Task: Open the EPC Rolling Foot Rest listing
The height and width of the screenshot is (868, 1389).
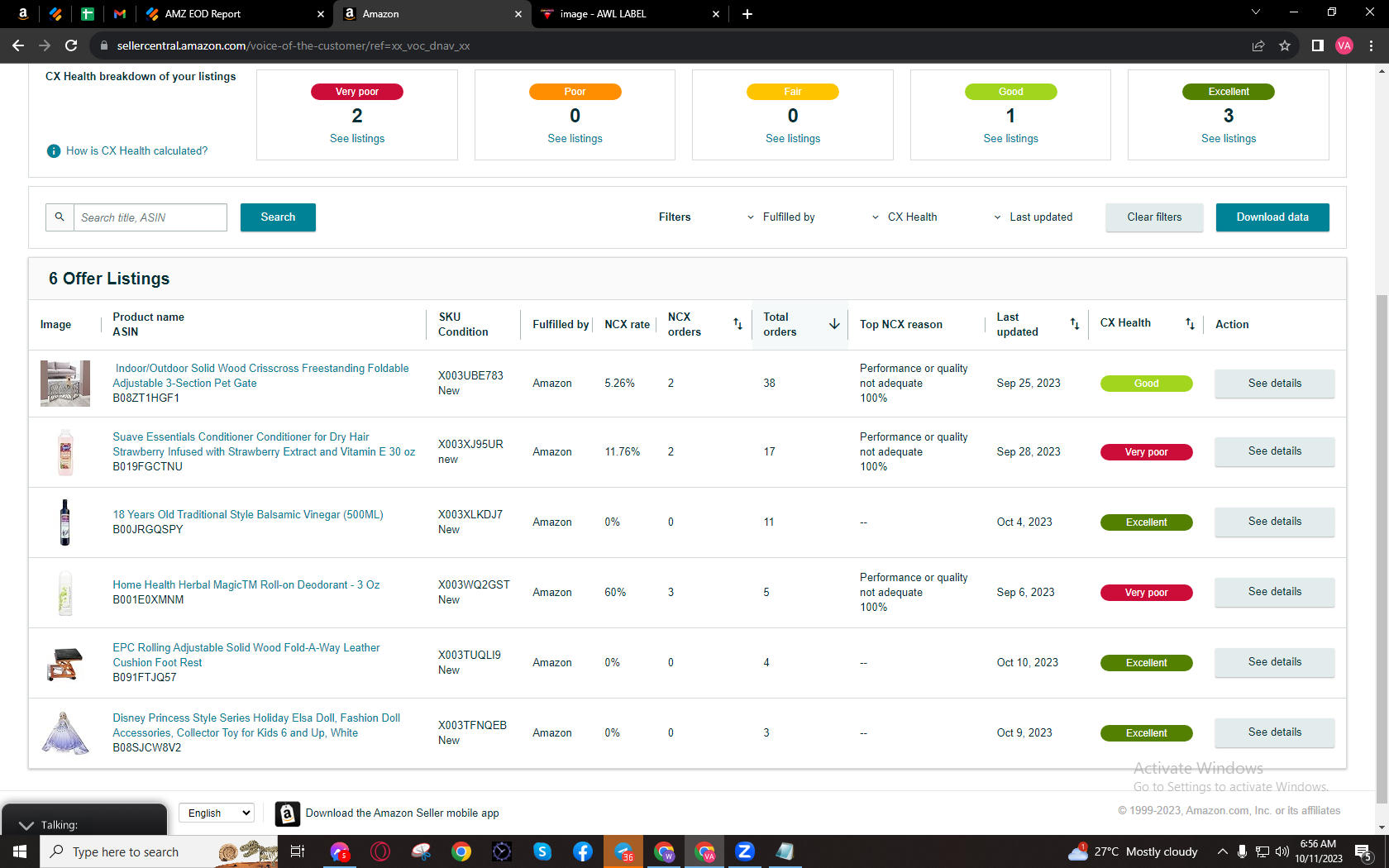Action: click(x=246, y=655)
